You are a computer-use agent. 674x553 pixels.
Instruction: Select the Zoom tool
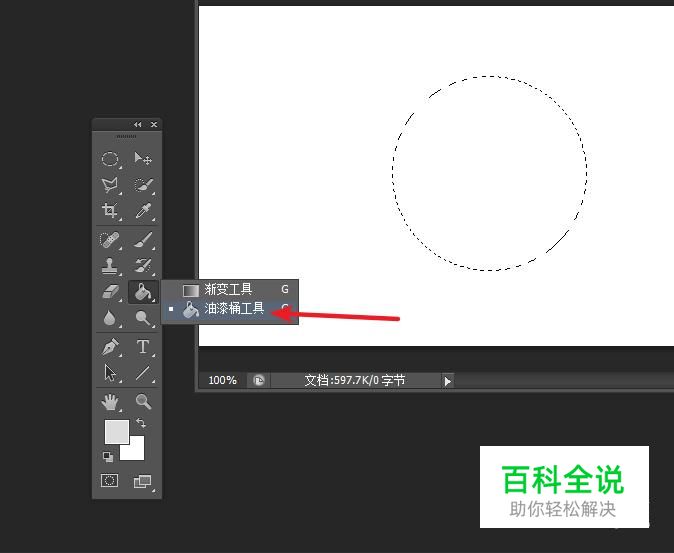(x=143, y=402)
